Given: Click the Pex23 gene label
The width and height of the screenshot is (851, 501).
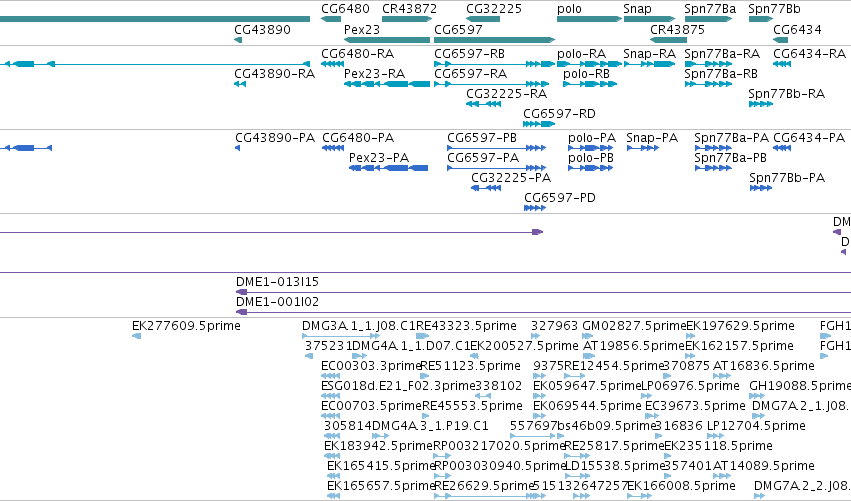Looking at the screenshot, I should tap(362, 29).
